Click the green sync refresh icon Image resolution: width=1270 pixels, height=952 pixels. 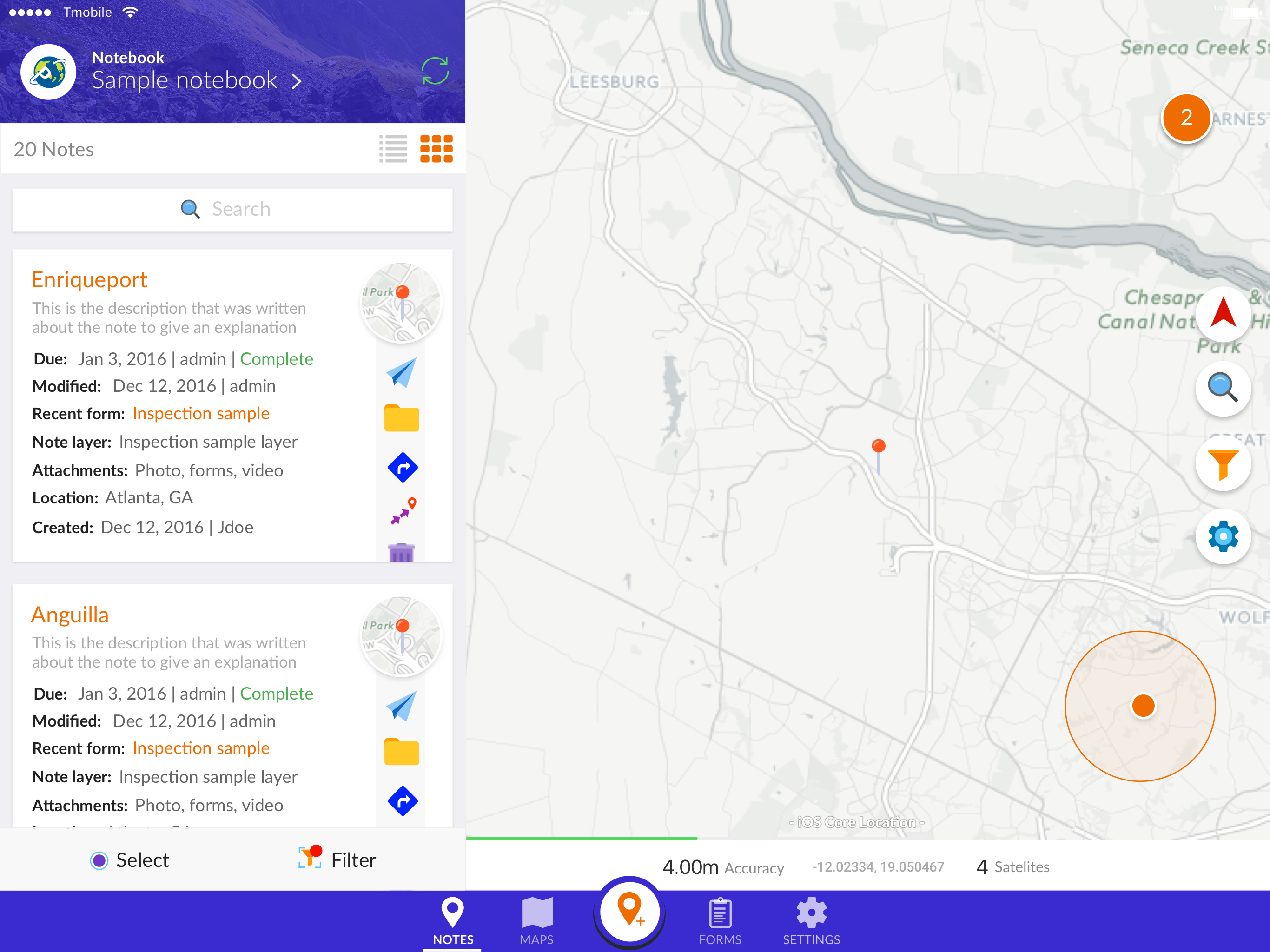click(435, 71)
